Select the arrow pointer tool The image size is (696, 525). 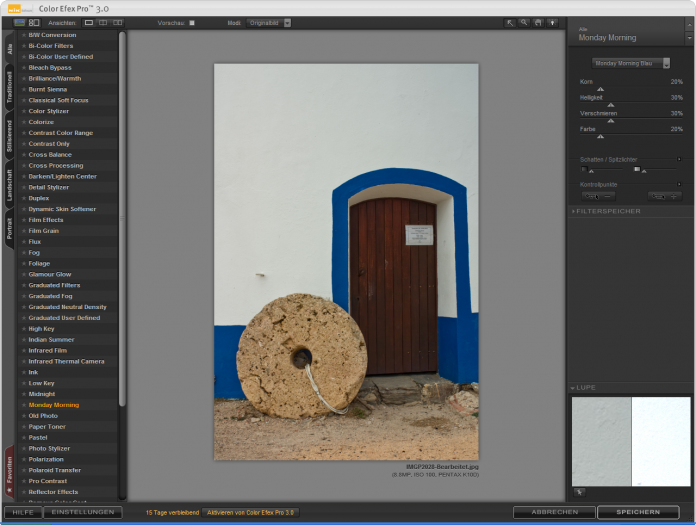pyautogui.click(x=509, y=22)
